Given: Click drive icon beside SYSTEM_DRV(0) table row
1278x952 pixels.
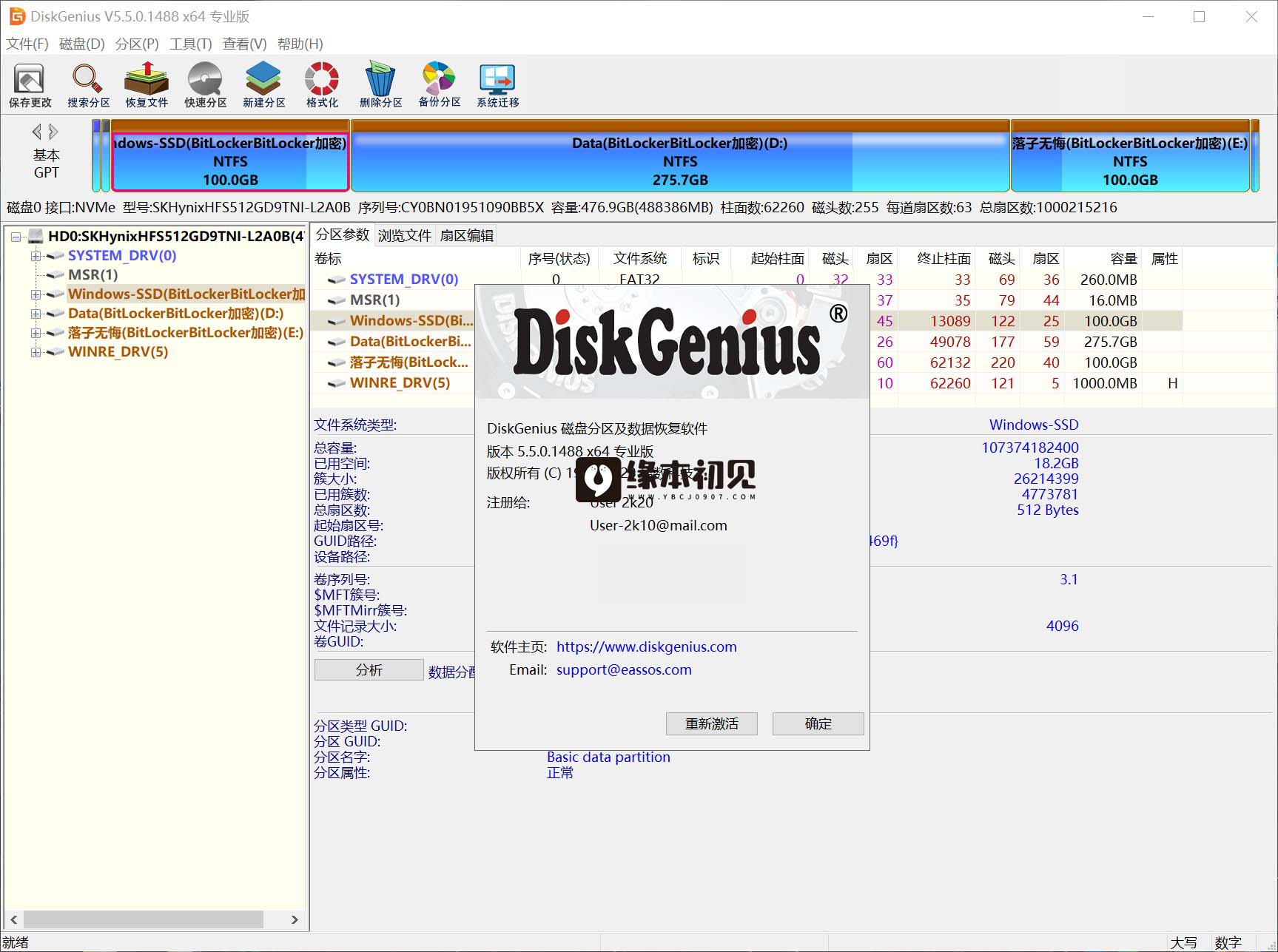Looking at the screenshot, I should click(337, 280).
